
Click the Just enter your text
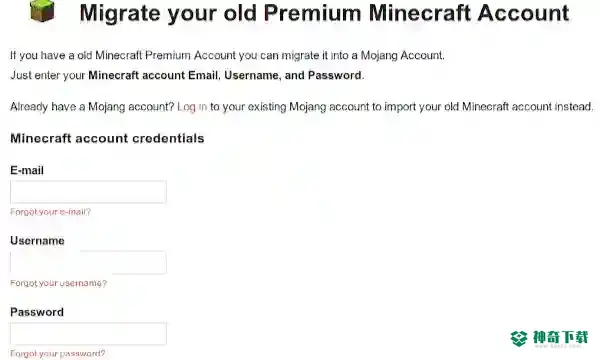point(47,75)
